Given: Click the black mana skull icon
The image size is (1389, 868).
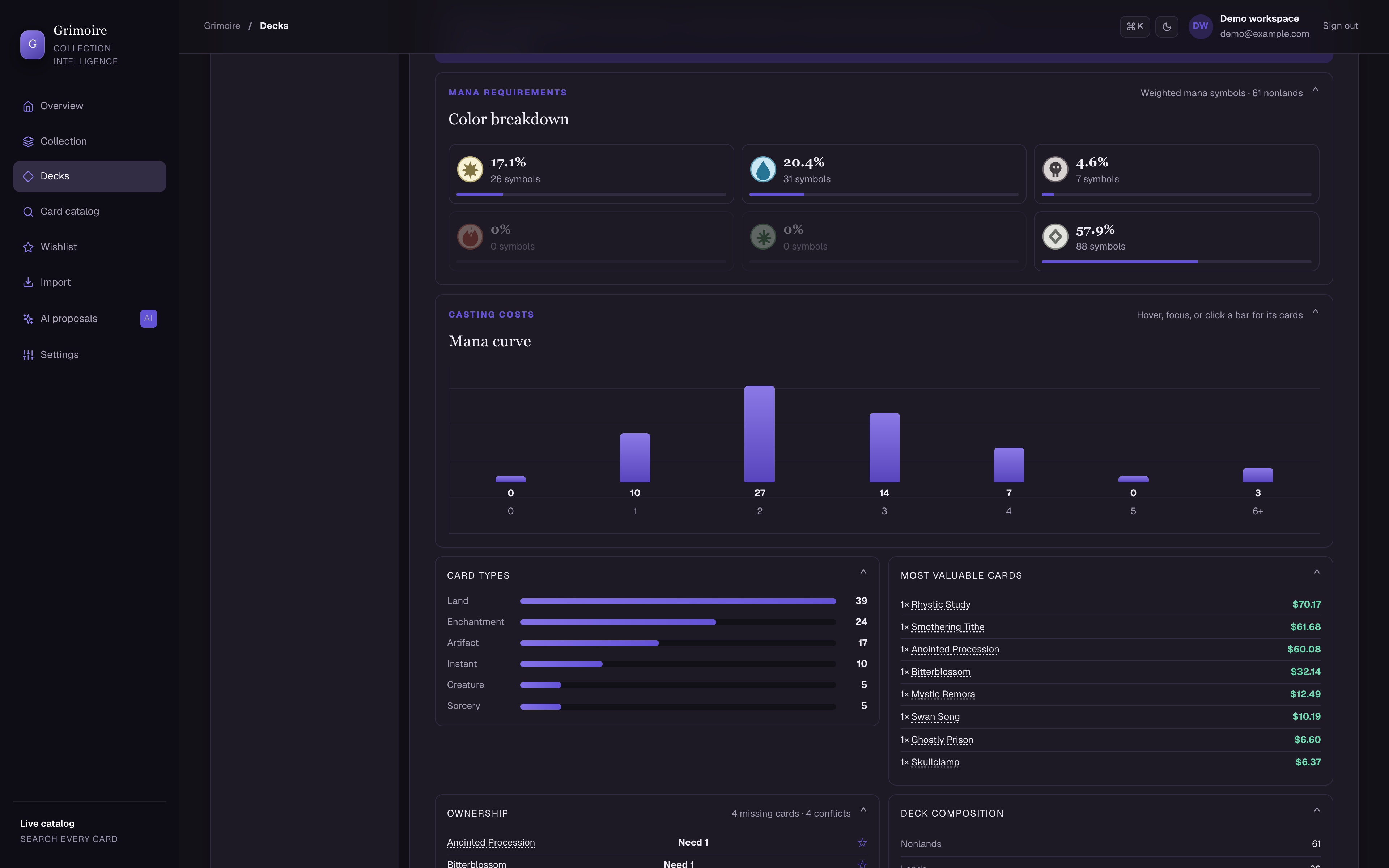Looking at the screenshot, I should point(1055,169).
